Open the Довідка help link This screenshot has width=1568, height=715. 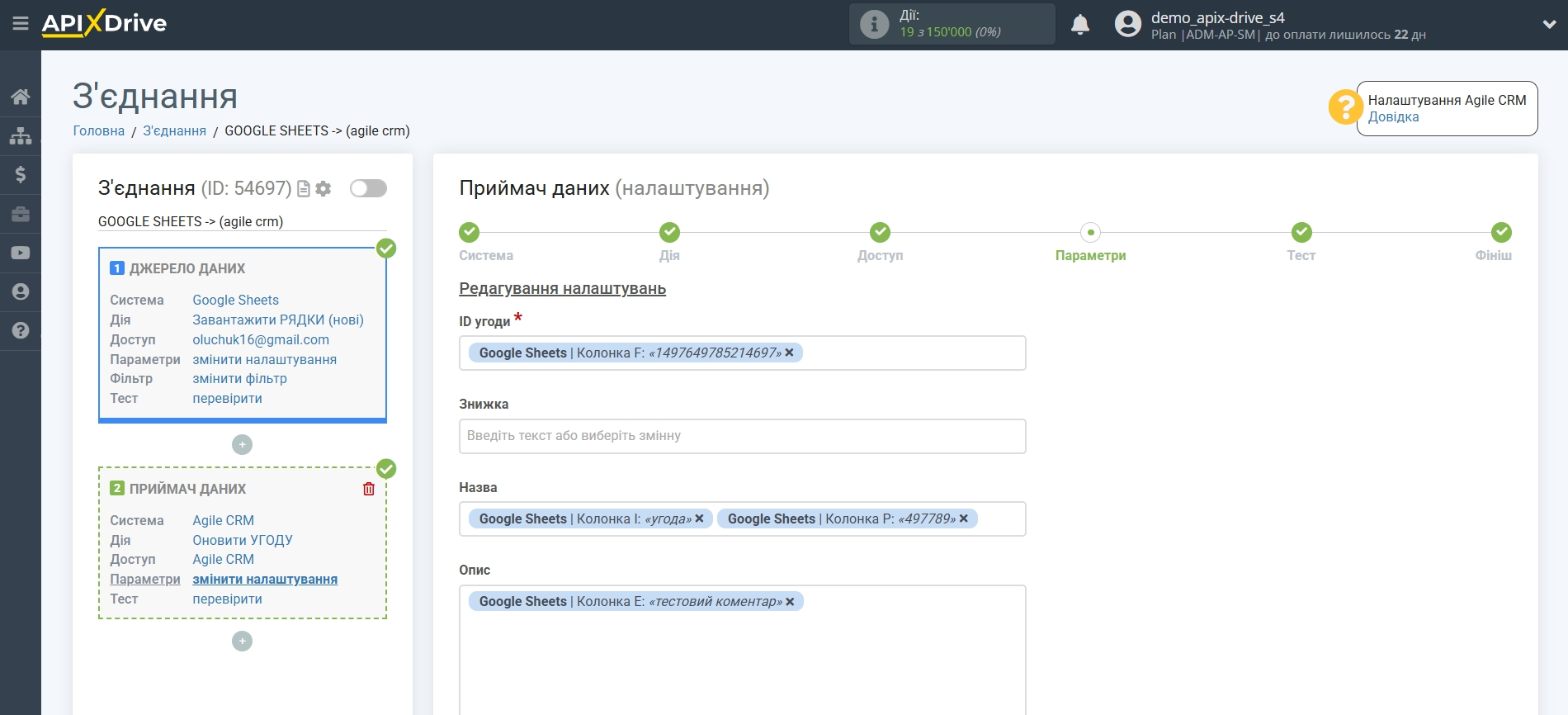[x=1393, y=117]
